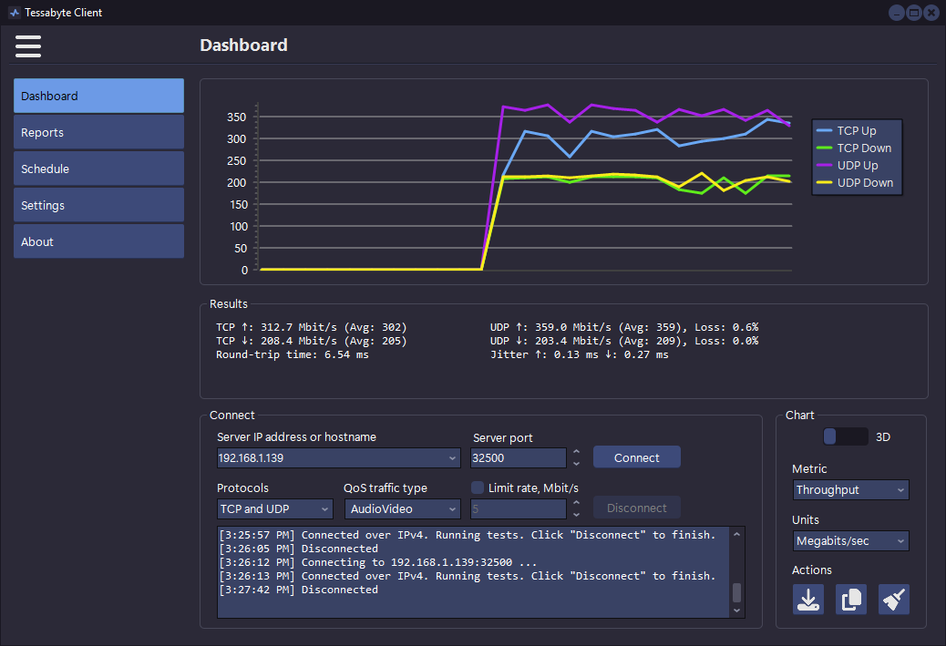Image resolution: width=946 pixels, height=646 pixels.
Task: Open the hamburger navigation menu
Action: (x=28, y=46)
